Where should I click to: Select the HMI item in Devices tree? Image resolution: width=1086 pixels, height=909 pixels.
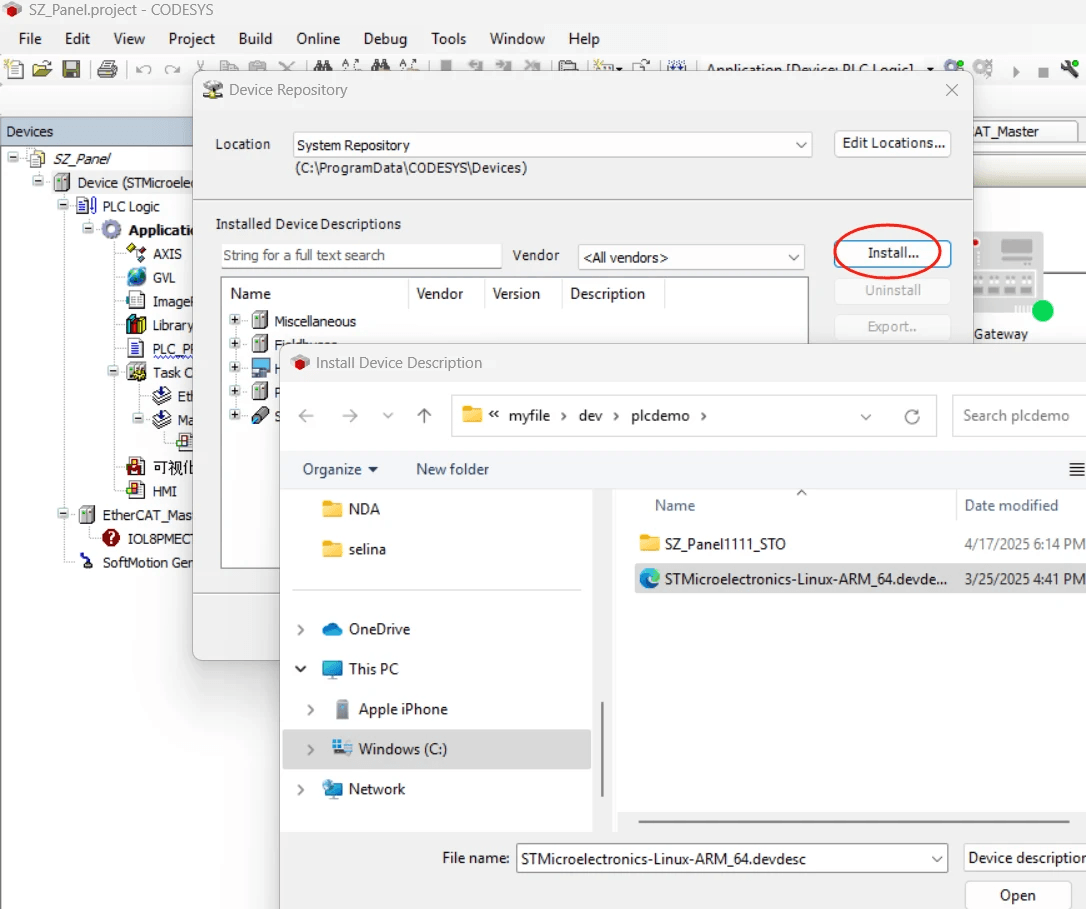tap(164, 491)
